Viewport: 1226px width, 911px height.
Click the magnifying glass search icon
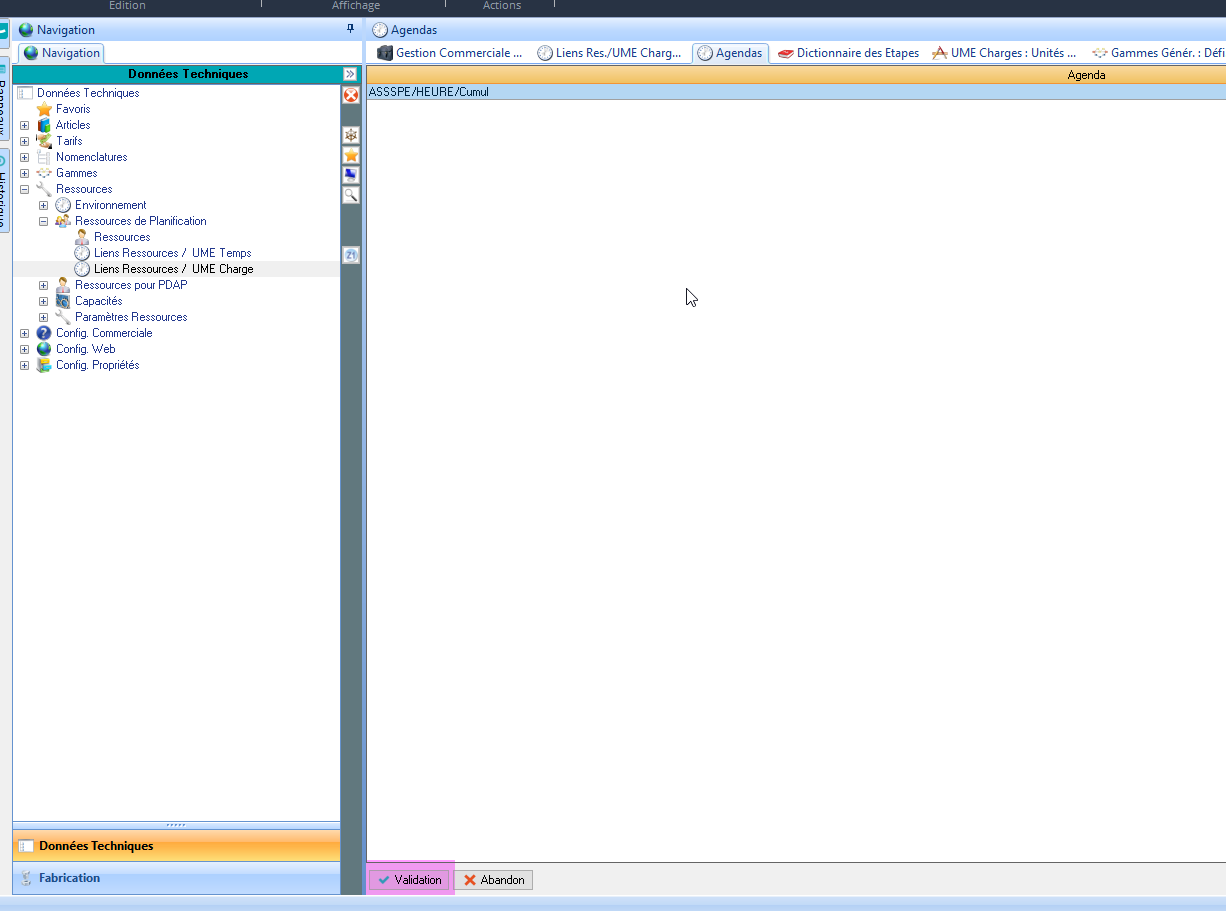pyautogui.click(x=351, y=195)
